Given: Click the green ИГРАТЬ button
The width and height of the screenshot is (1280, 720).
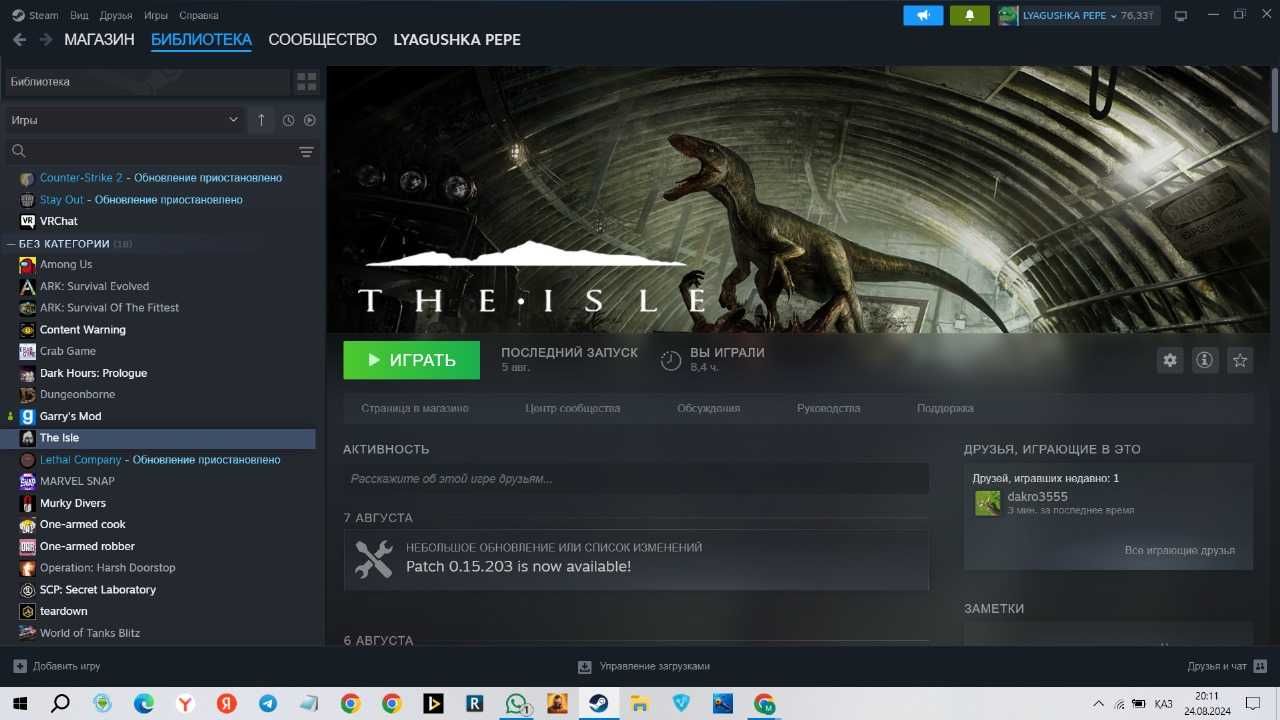Looking at the screenshot, I should [x=411, y=360].
